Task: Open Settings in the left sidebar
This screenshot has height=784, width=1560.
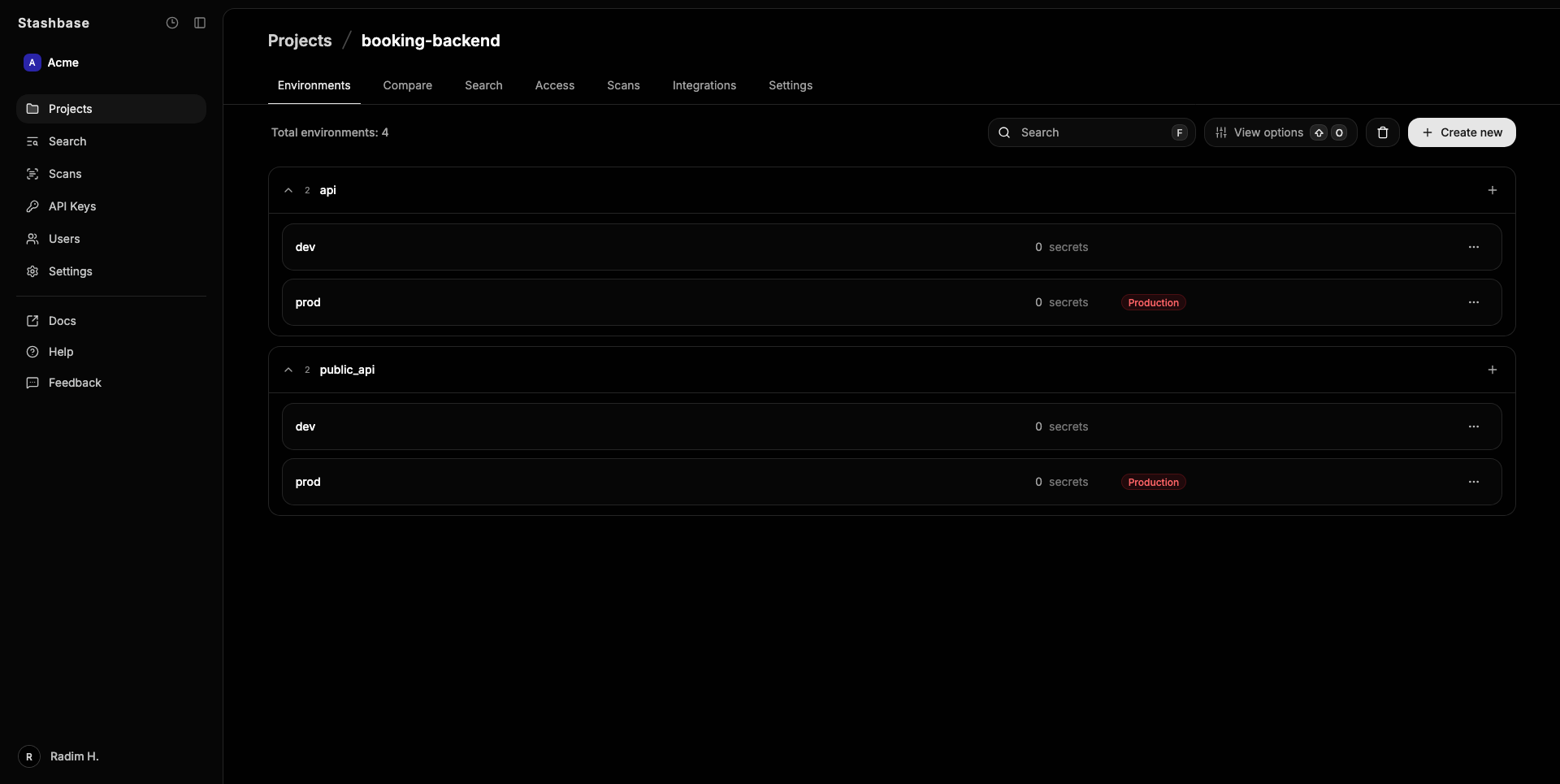Action: click(111, 271)
